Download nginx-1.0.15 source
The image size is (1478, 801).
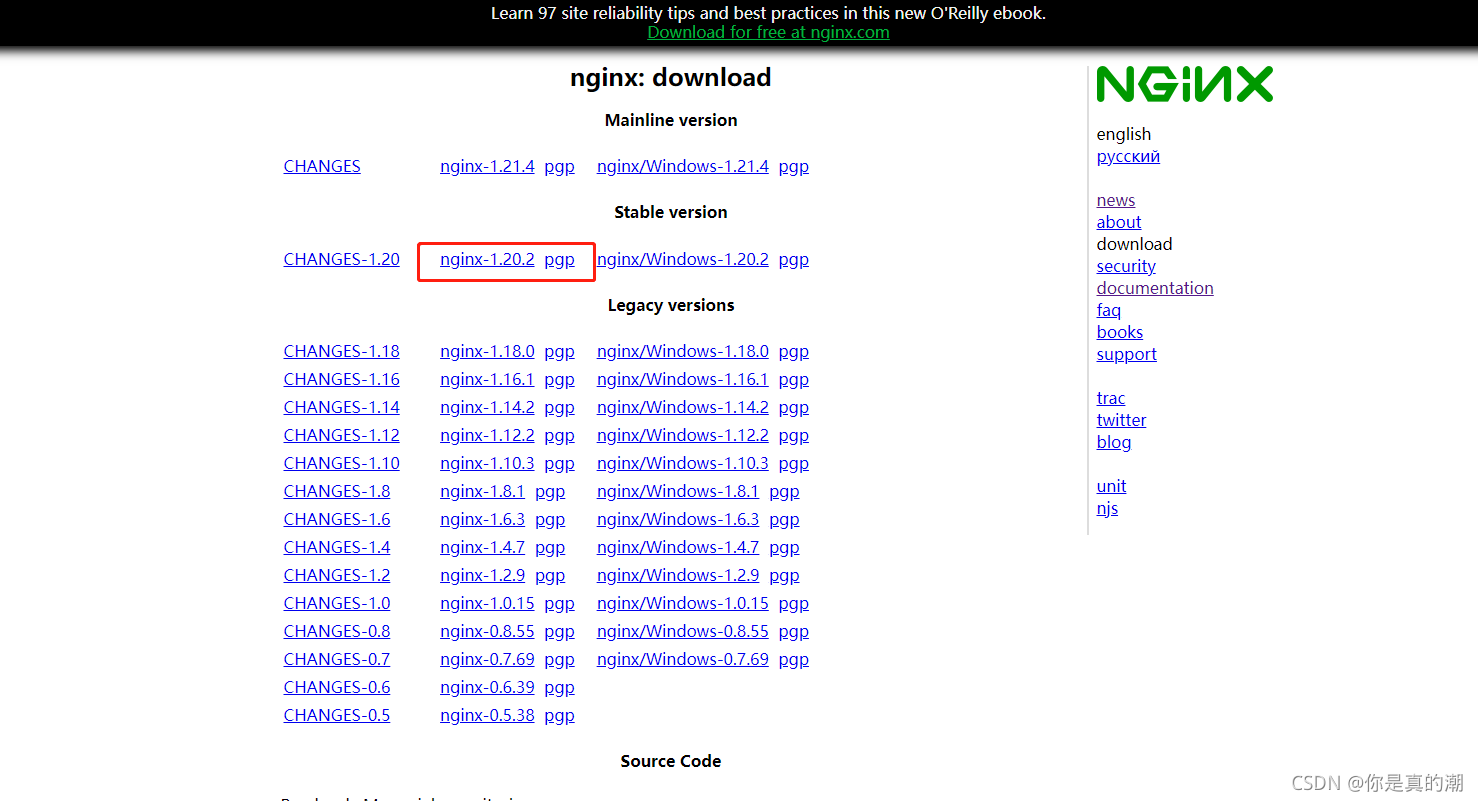coord(487,603)
